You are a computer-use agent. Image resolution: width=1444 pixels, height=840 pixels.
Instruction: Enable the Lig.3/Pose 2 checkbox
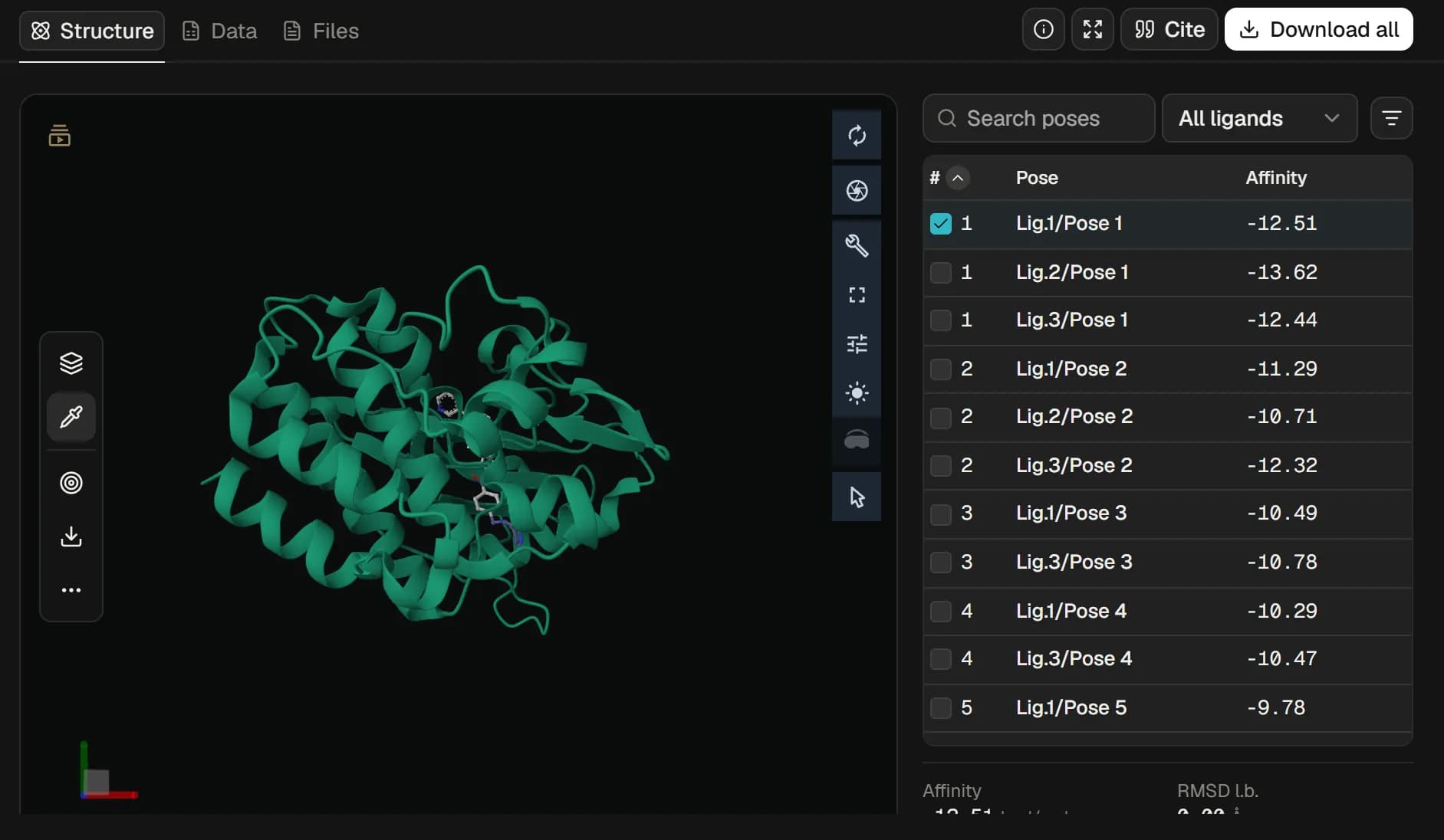(x=941, y=466)
